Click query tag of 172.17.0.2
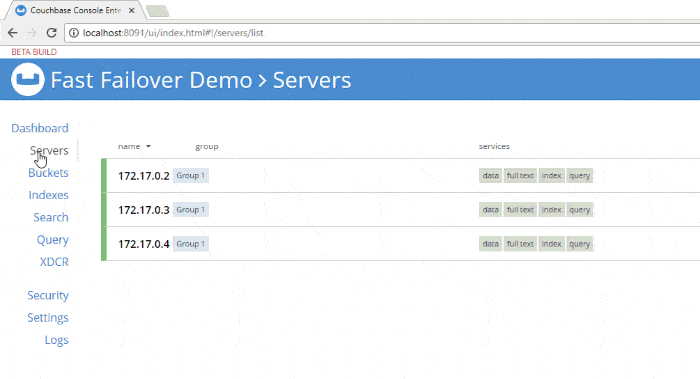Viewport: 700px width, 379px height. coord(579,175)
